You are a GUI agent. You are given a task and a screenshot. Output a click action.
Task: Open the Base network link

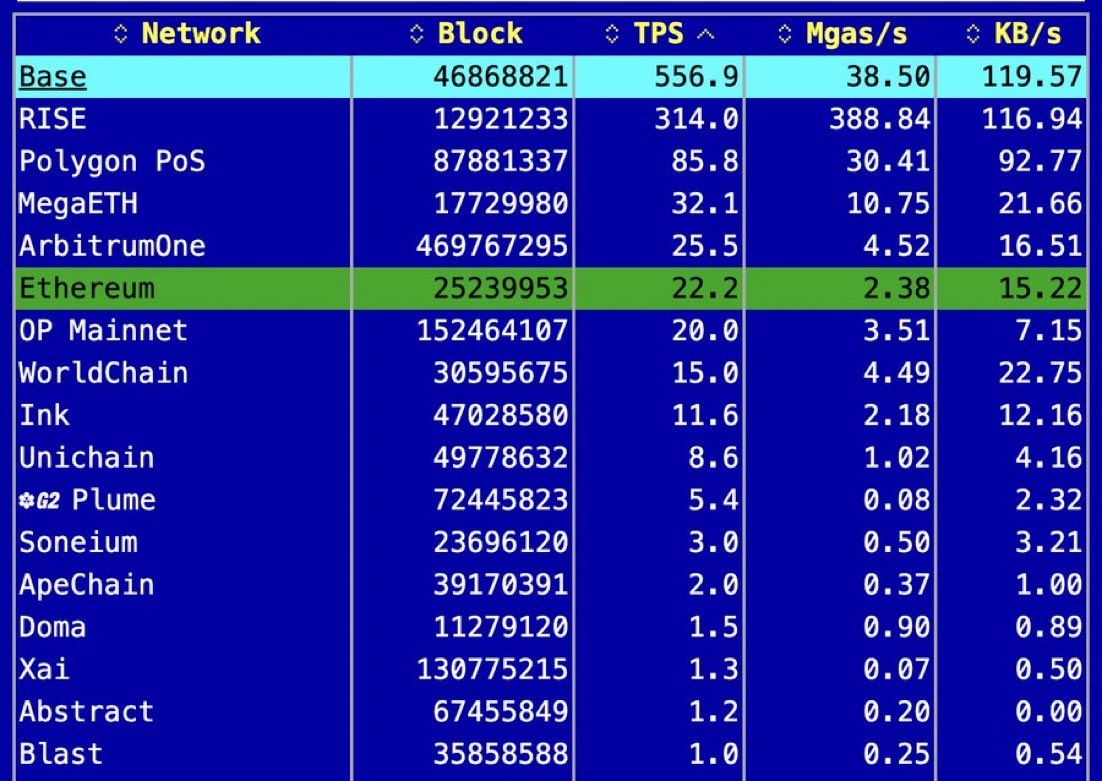53,77
